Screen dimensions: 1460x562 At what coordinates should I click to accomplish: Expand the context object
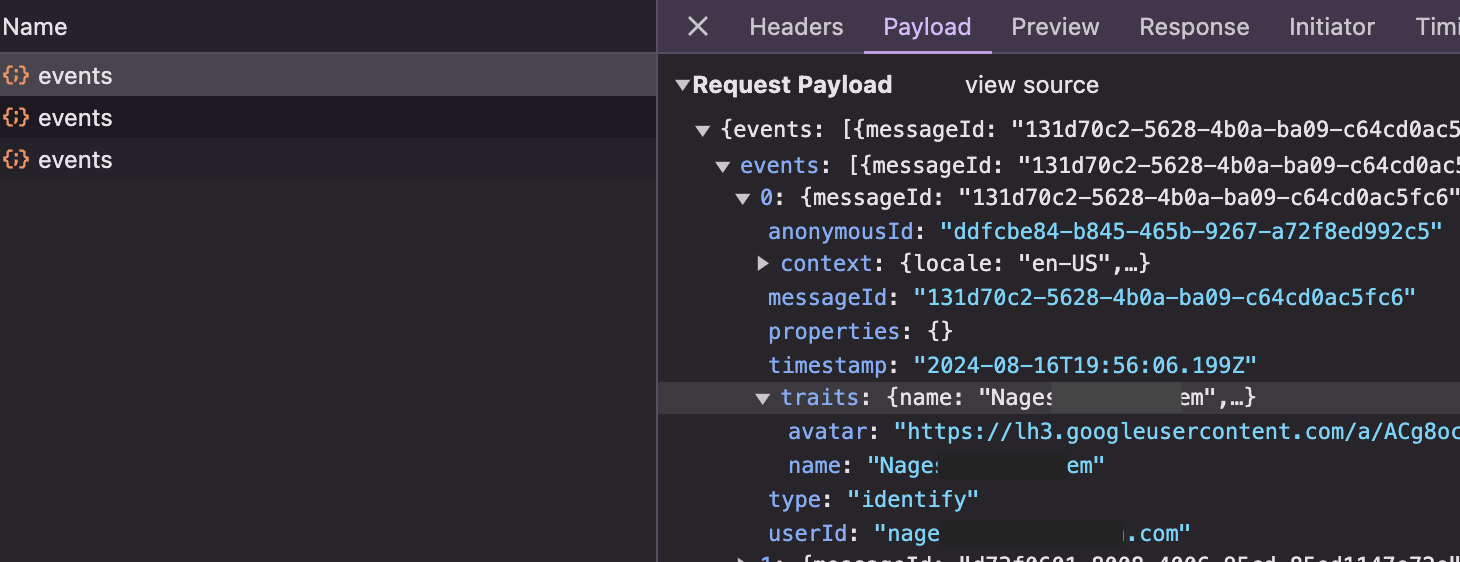coord(763,264)
